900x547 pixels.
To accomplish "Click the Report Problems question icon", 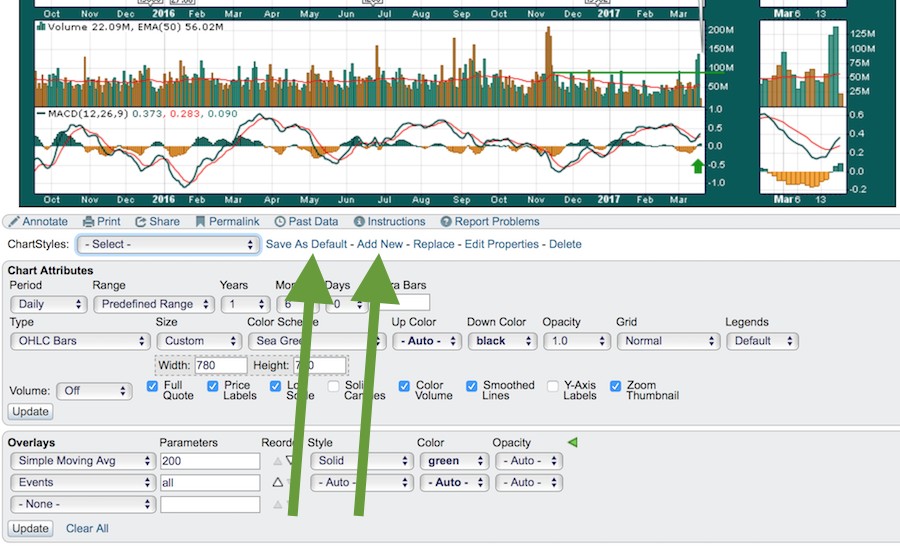I will pos(446,222).
